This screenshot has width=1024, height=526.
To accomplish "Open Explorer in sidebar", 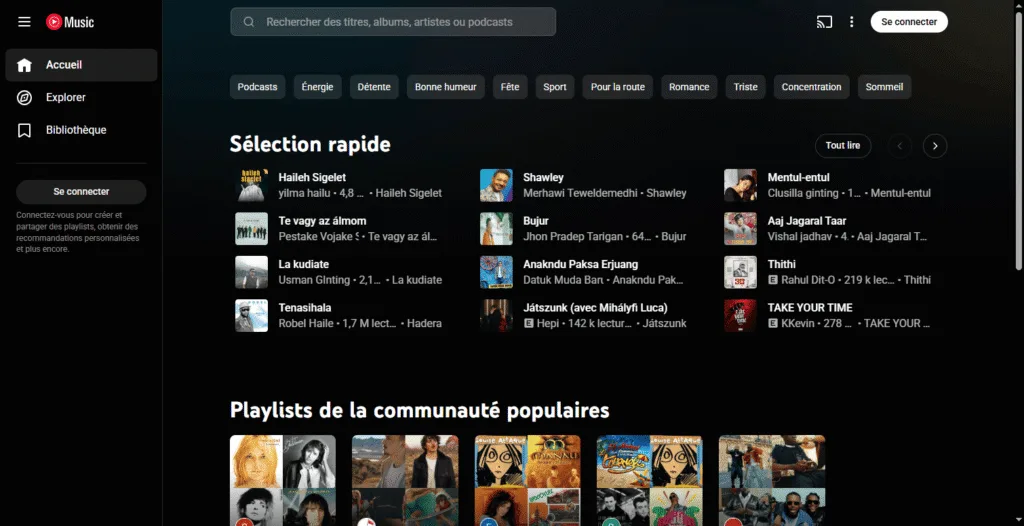I will 81,97.
